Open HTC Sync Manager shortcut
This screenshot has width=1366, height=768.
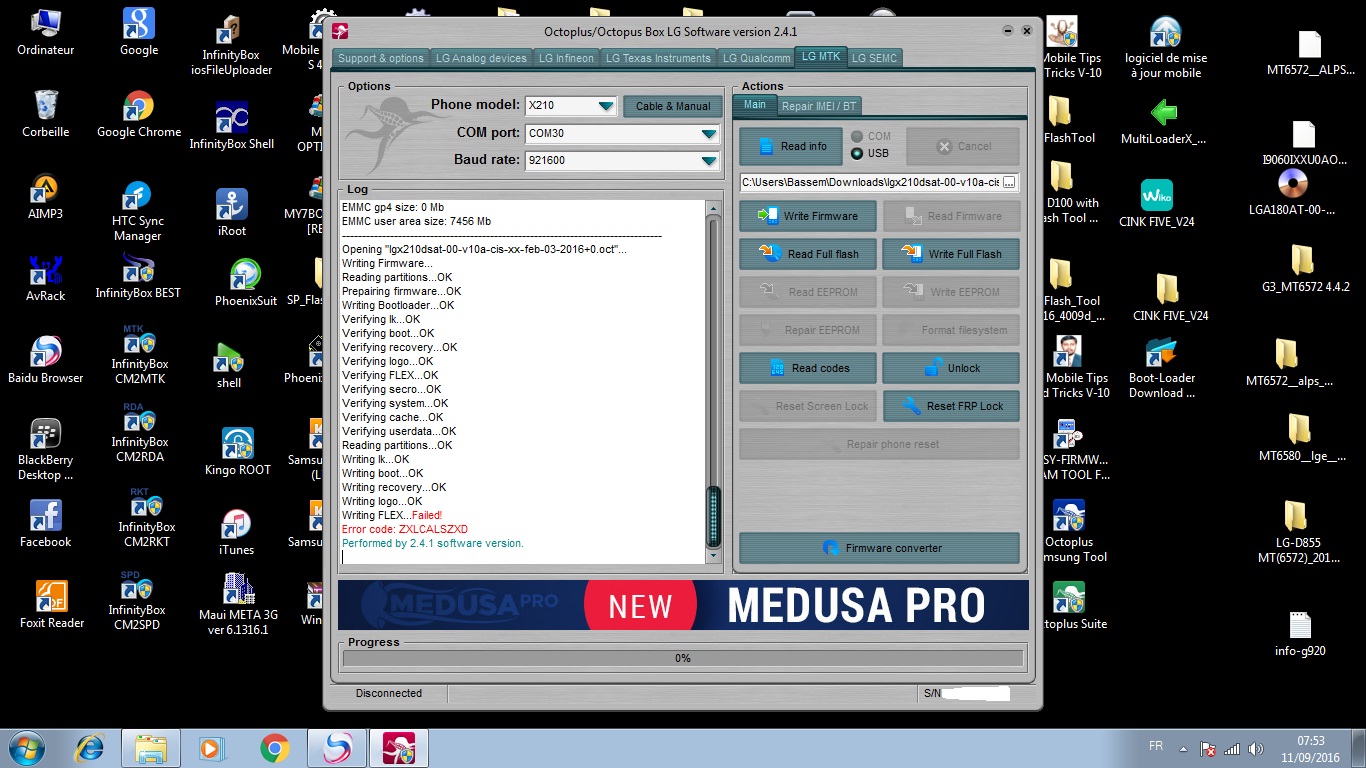tap(138, 212)
